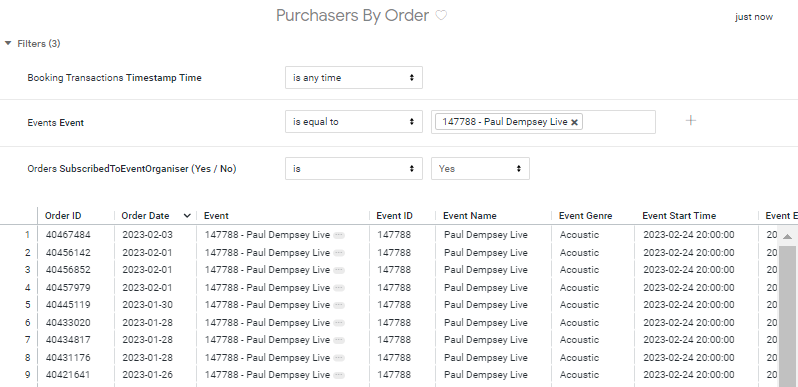This screenshot has width=798, height=387.
Task: Open the ellipsis menu on row 5 Event cell
Action: tap(339, 305)
